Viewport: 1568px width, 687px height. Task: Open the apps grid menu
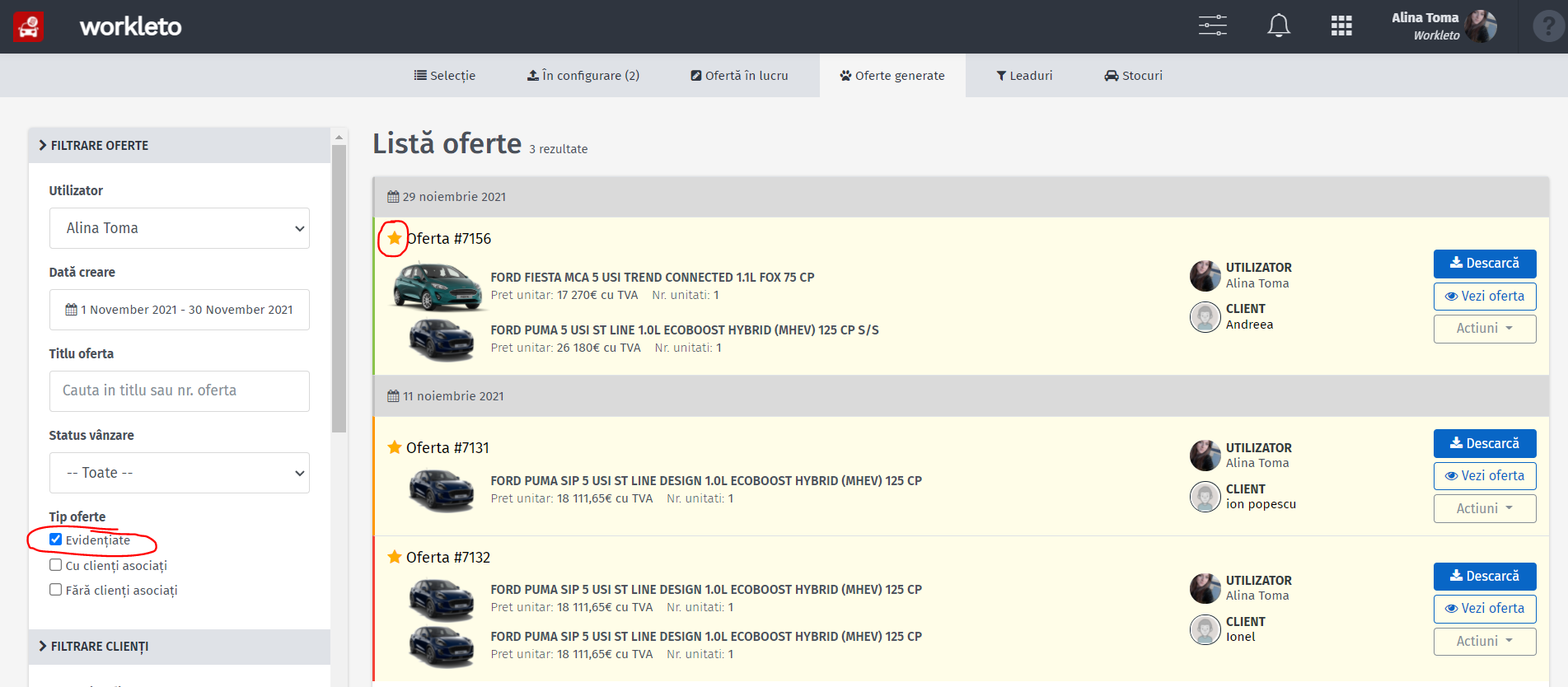1341,26
